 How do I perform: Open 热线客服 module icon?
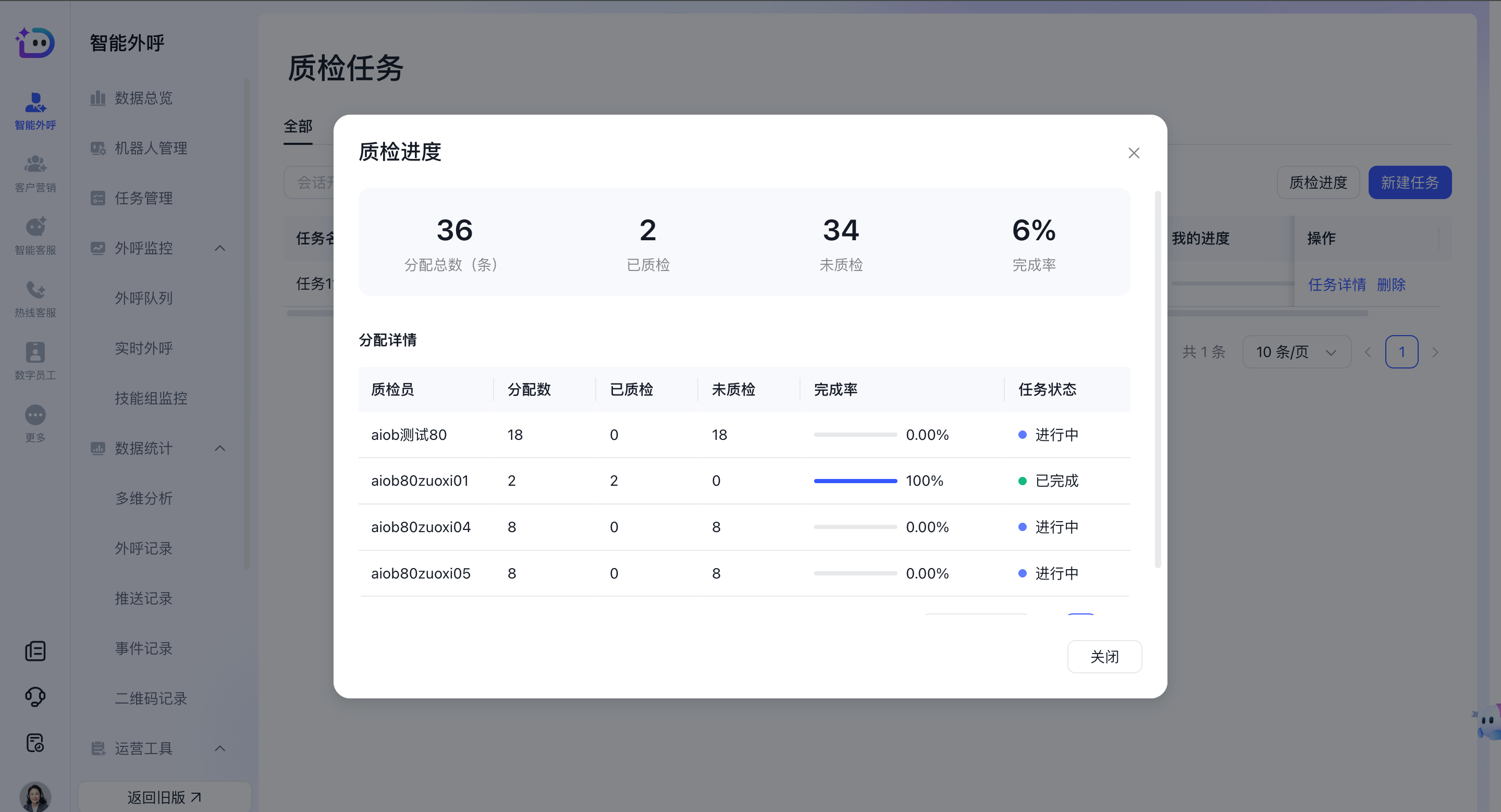pyautogui.click(x=35, y=299)
